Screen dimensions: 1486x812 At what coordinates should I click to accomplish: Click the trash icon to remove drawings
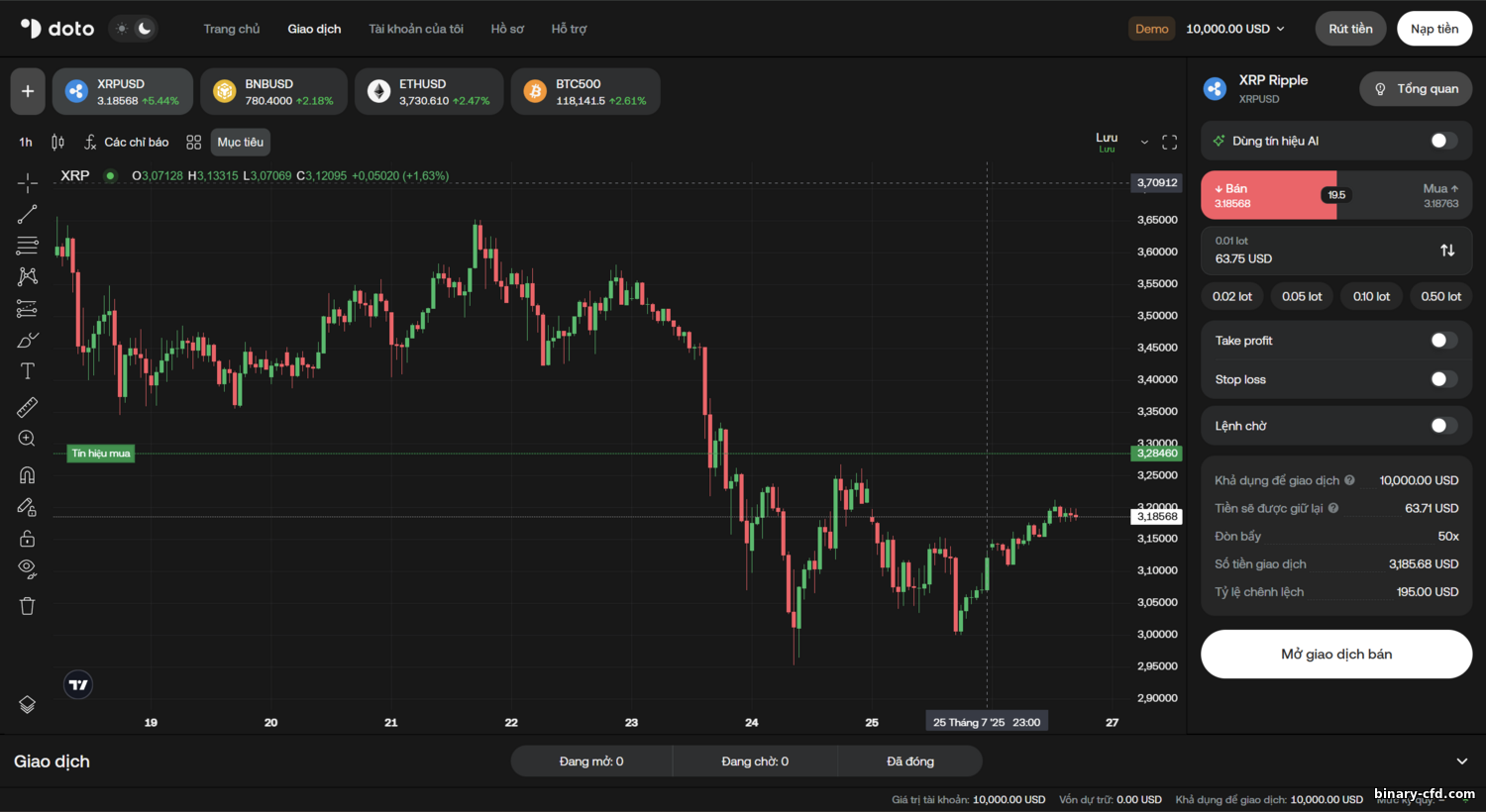pos(28,606)
